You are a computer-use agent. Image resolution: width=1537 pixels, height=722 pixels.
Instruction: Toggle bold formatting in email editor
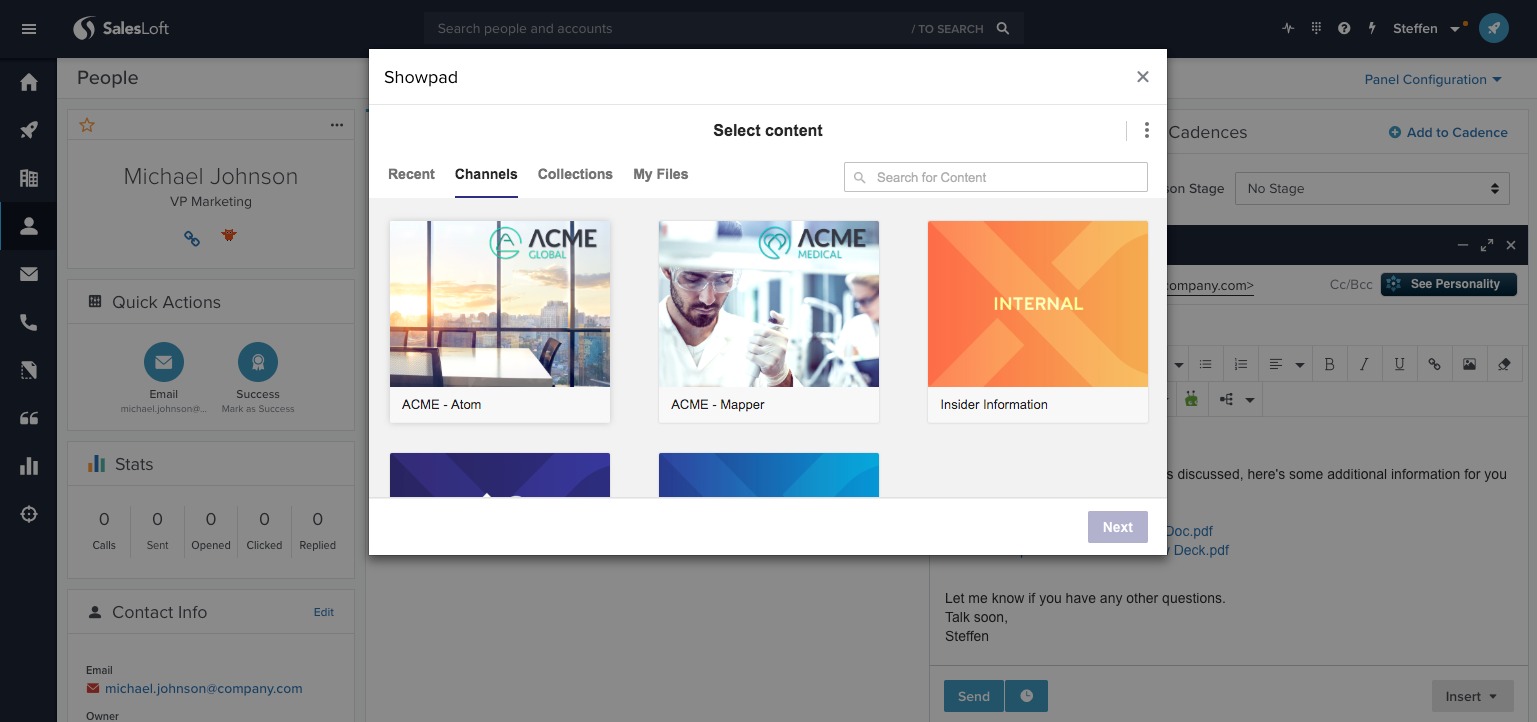coord(1329,364)
